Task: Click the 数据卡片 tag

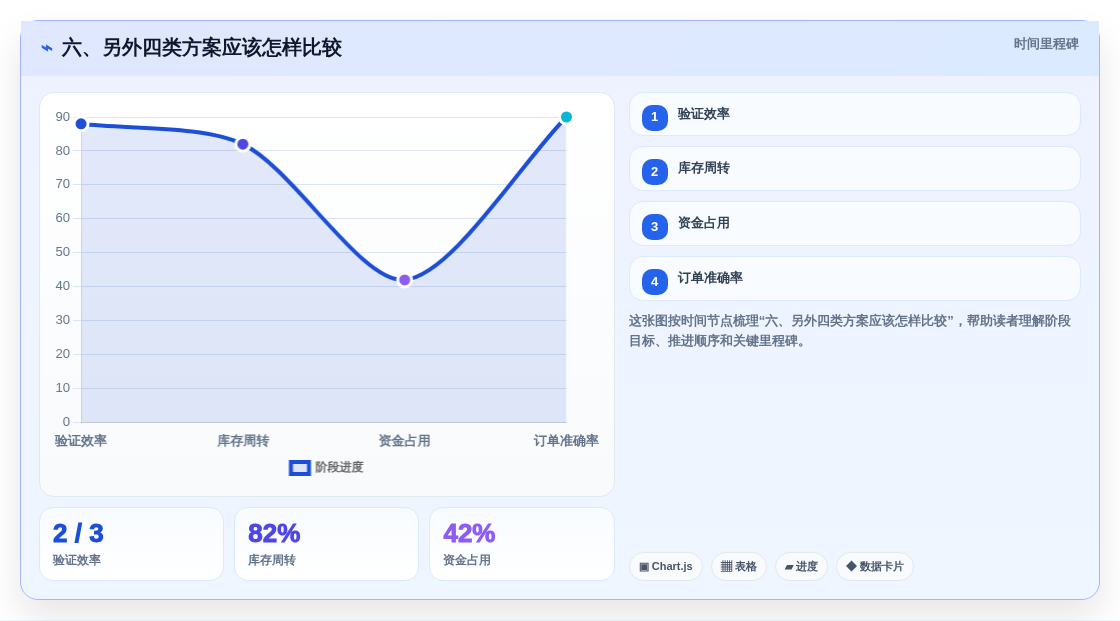Action: click(x=875, y=567)
